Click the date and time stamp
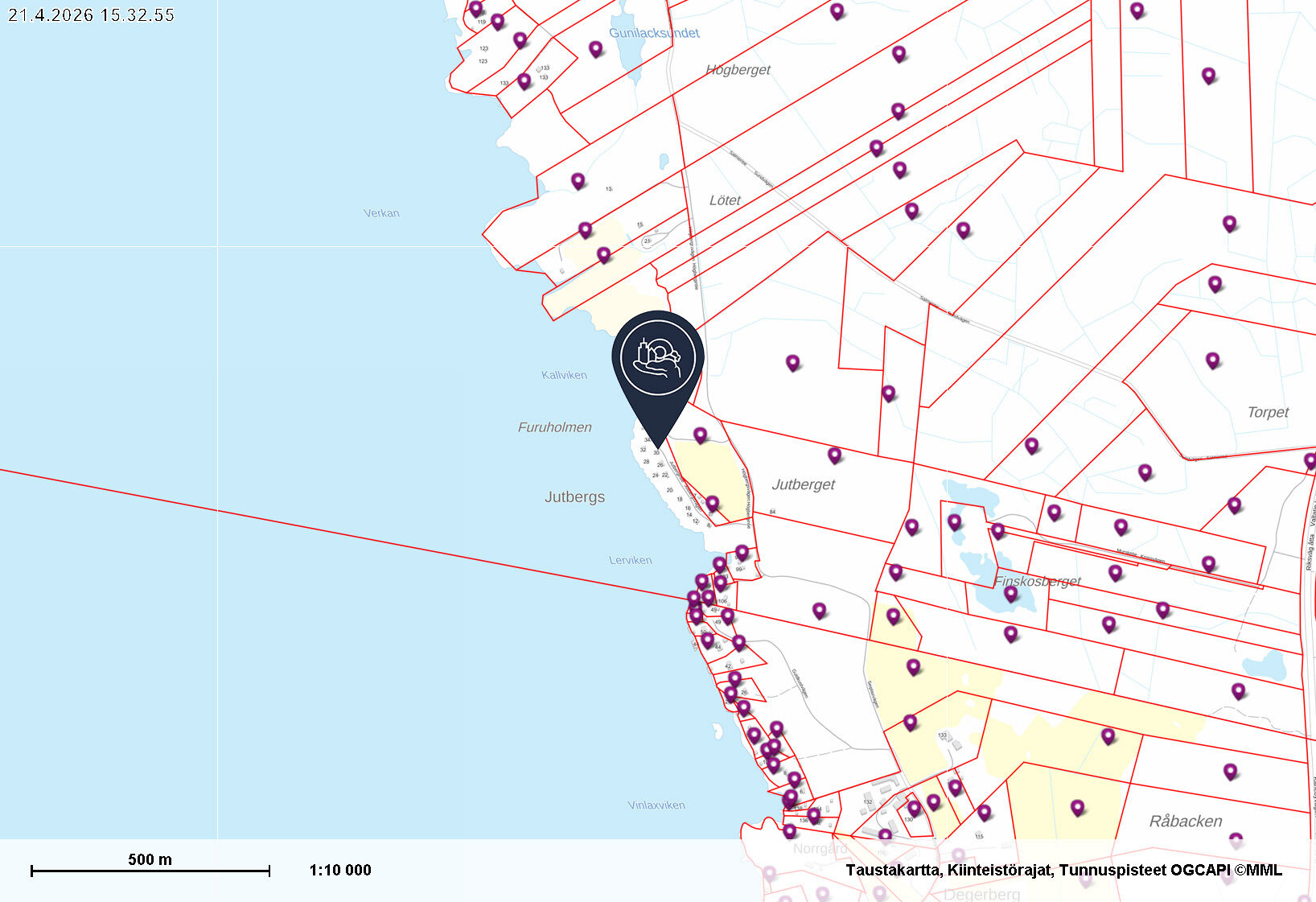Image resolution: width=1316 pixels, height=902 pixels. (x=91, y=14)
